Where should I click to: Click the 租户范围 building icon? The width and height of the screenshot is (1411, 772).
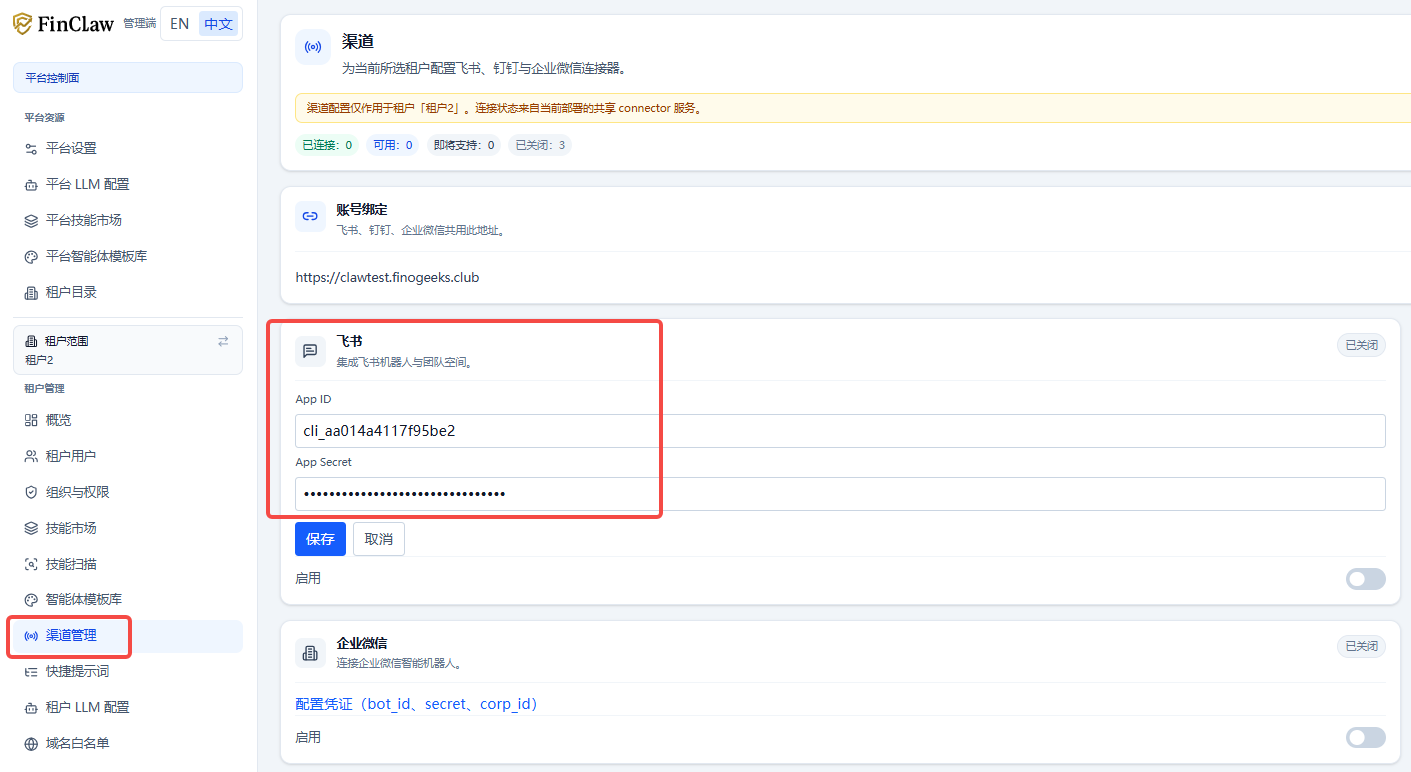click(x=31, y=341)
